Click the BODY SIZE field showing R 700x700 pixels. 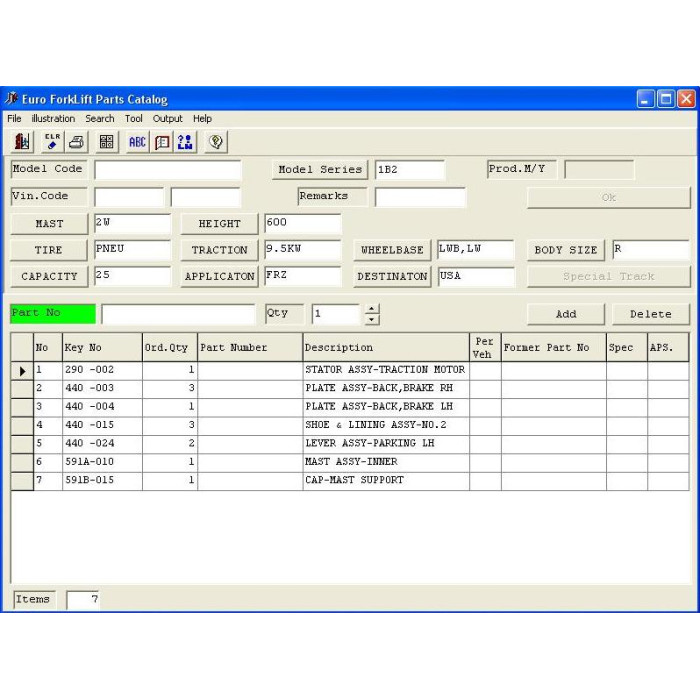tap(651, 250)
